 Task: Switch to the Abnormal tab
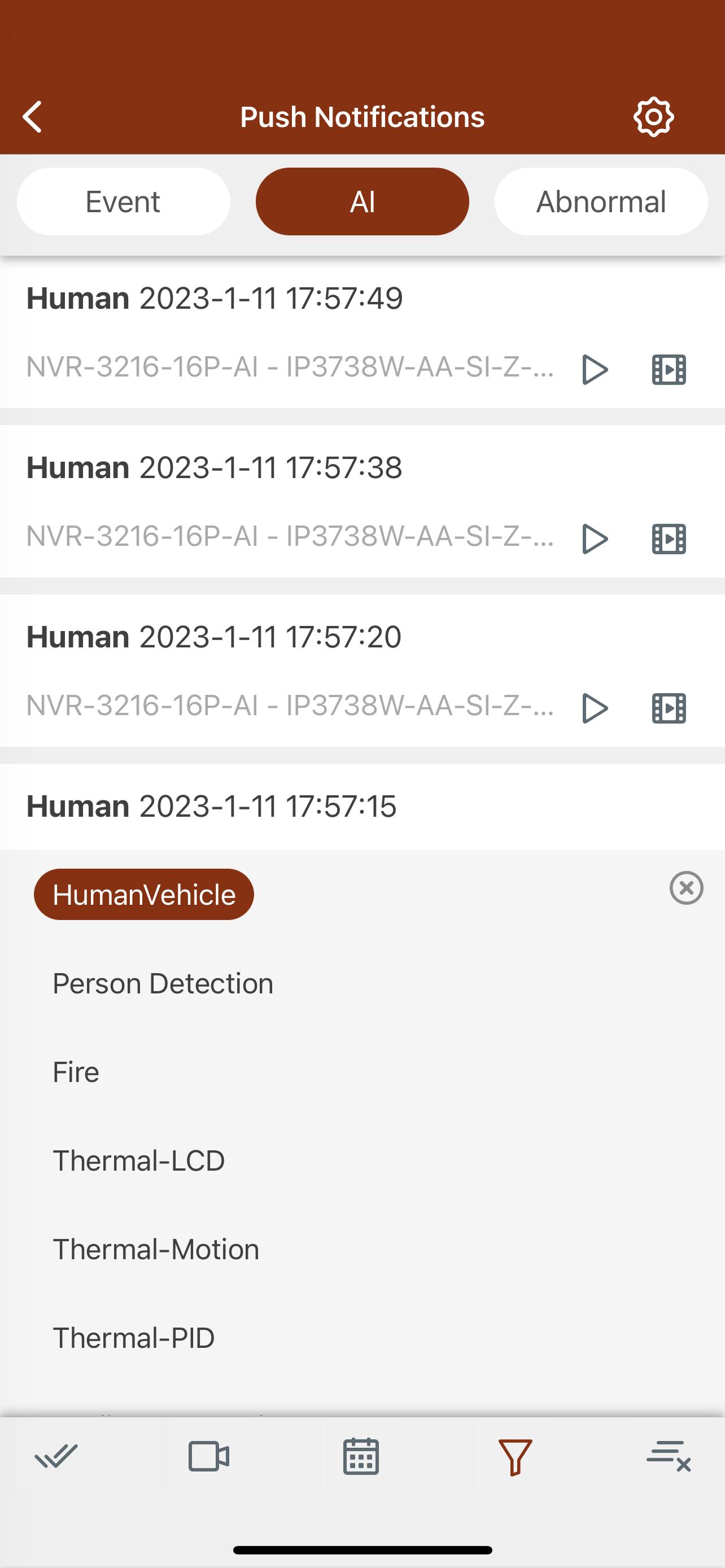(601, 202)
